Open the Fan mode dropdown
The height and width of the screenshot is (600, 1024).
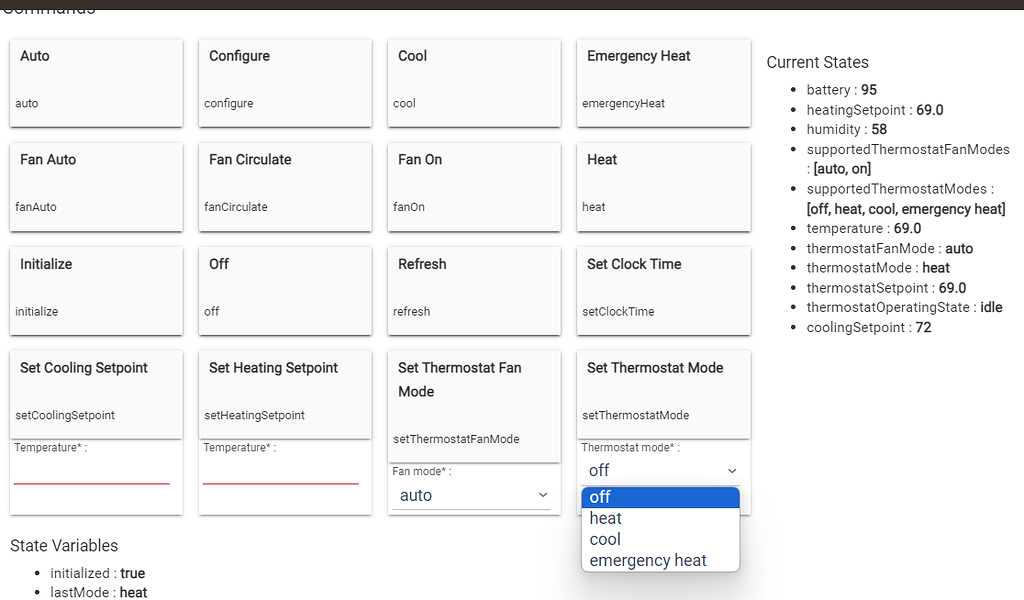(473, 495)
